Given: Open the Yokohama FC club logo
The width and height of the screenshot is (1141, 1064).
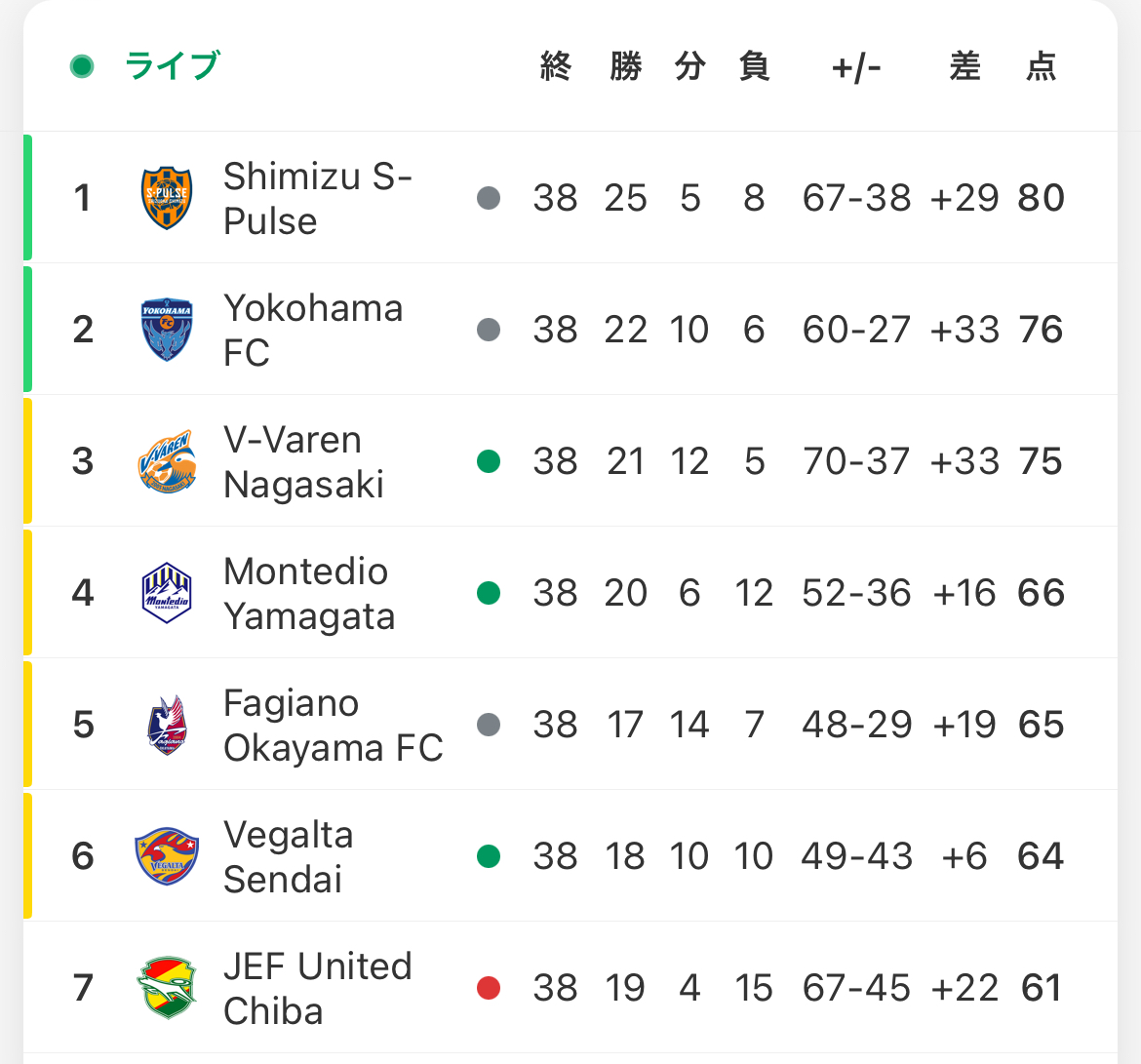Looking at the screenshot, I should point(167,330).
